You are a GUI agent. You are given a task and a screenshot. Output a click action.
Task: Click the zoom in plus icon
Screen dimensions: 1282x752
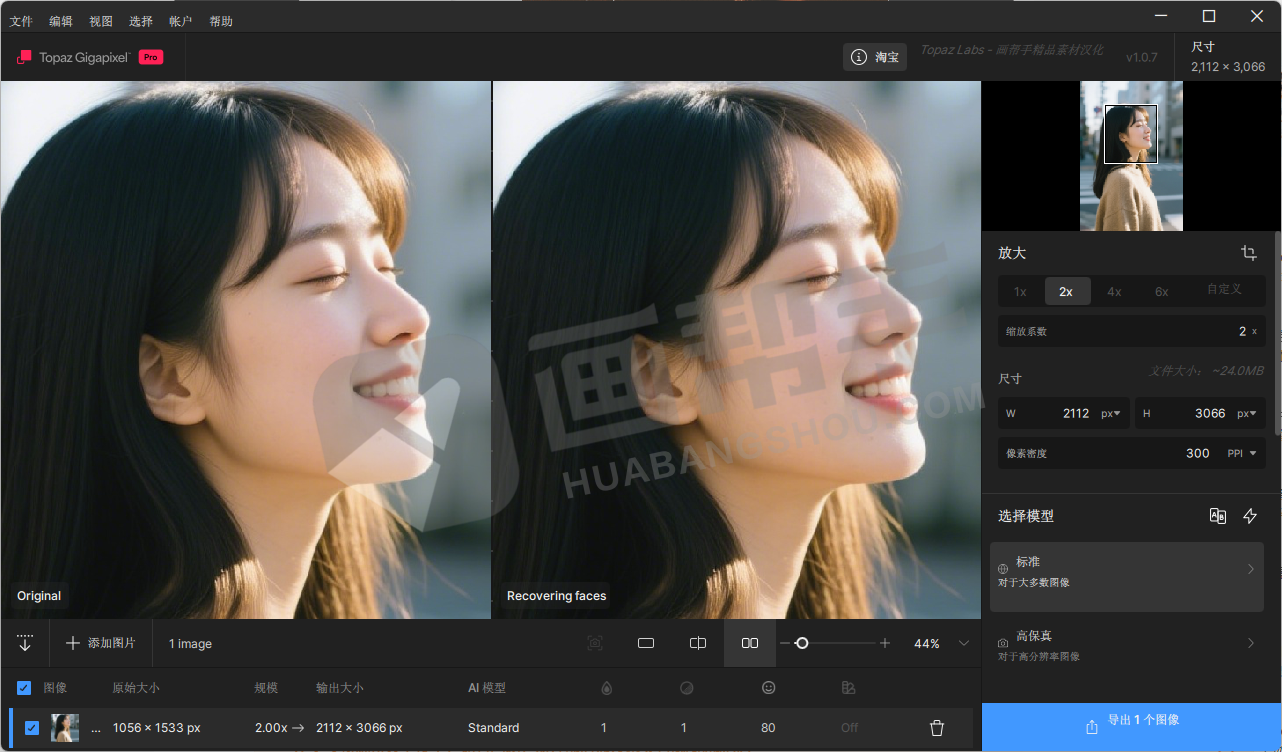pyautogui.click(x=885, y=643)
